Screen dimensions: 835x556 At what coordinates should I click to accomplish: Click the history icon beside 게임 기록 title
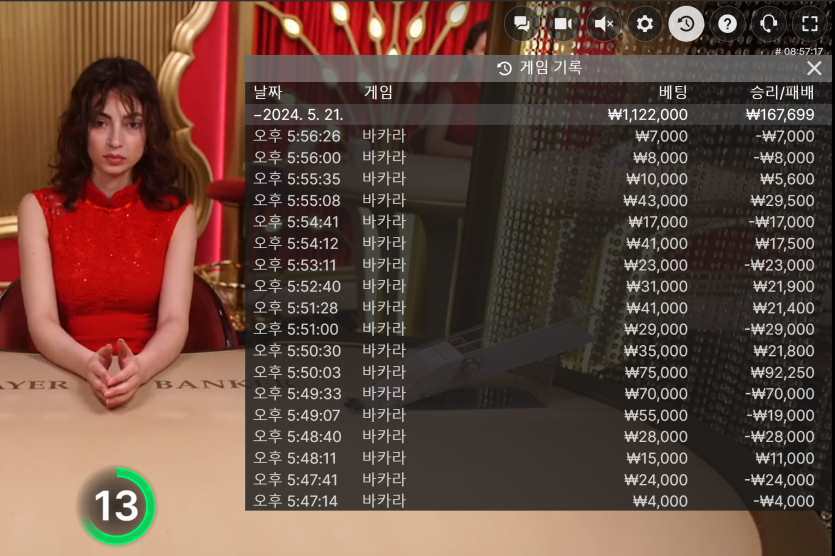pos(504,68)
